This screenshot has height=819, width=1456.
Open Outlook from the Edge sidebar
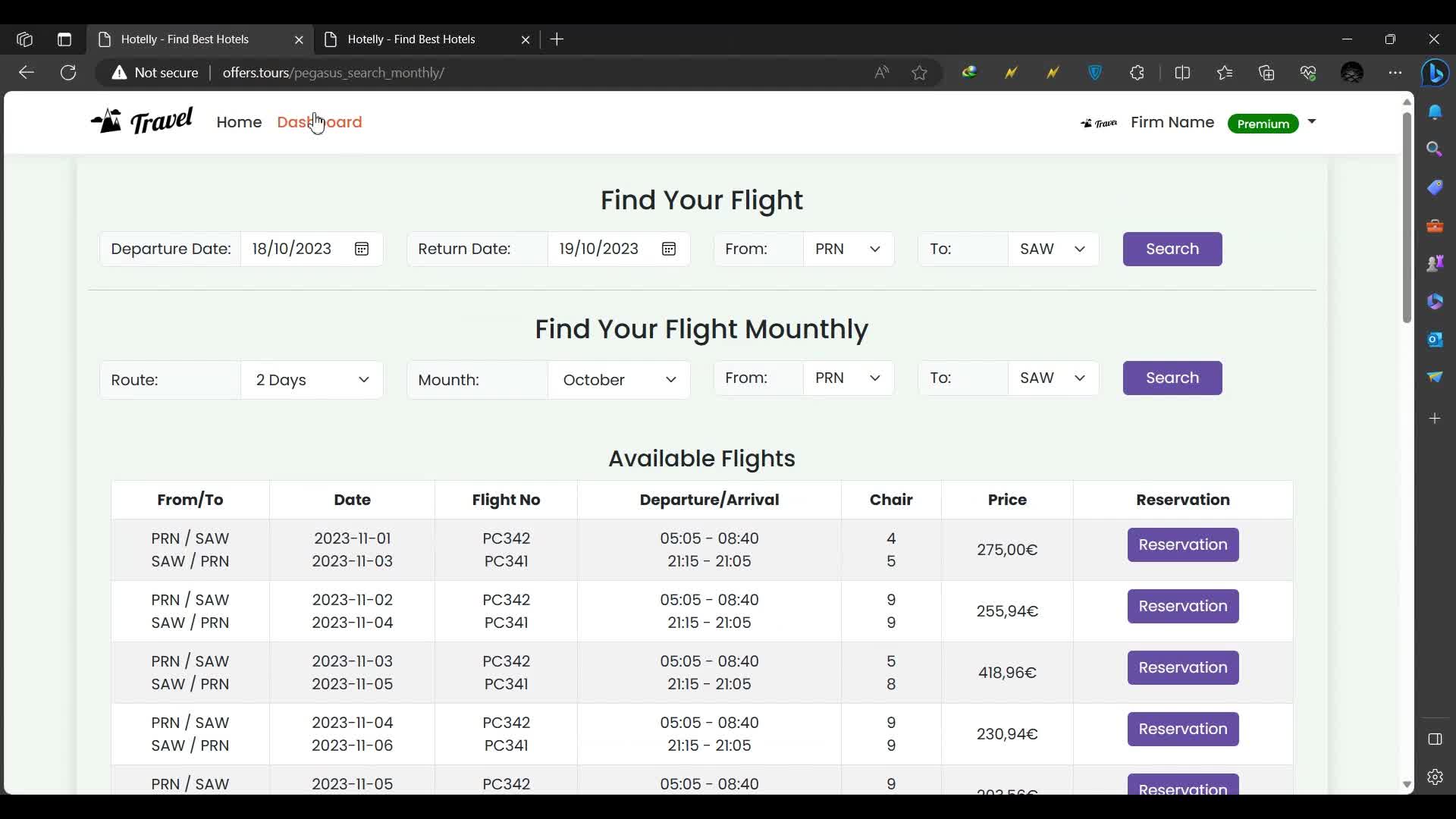click(x=1435, y=339)
